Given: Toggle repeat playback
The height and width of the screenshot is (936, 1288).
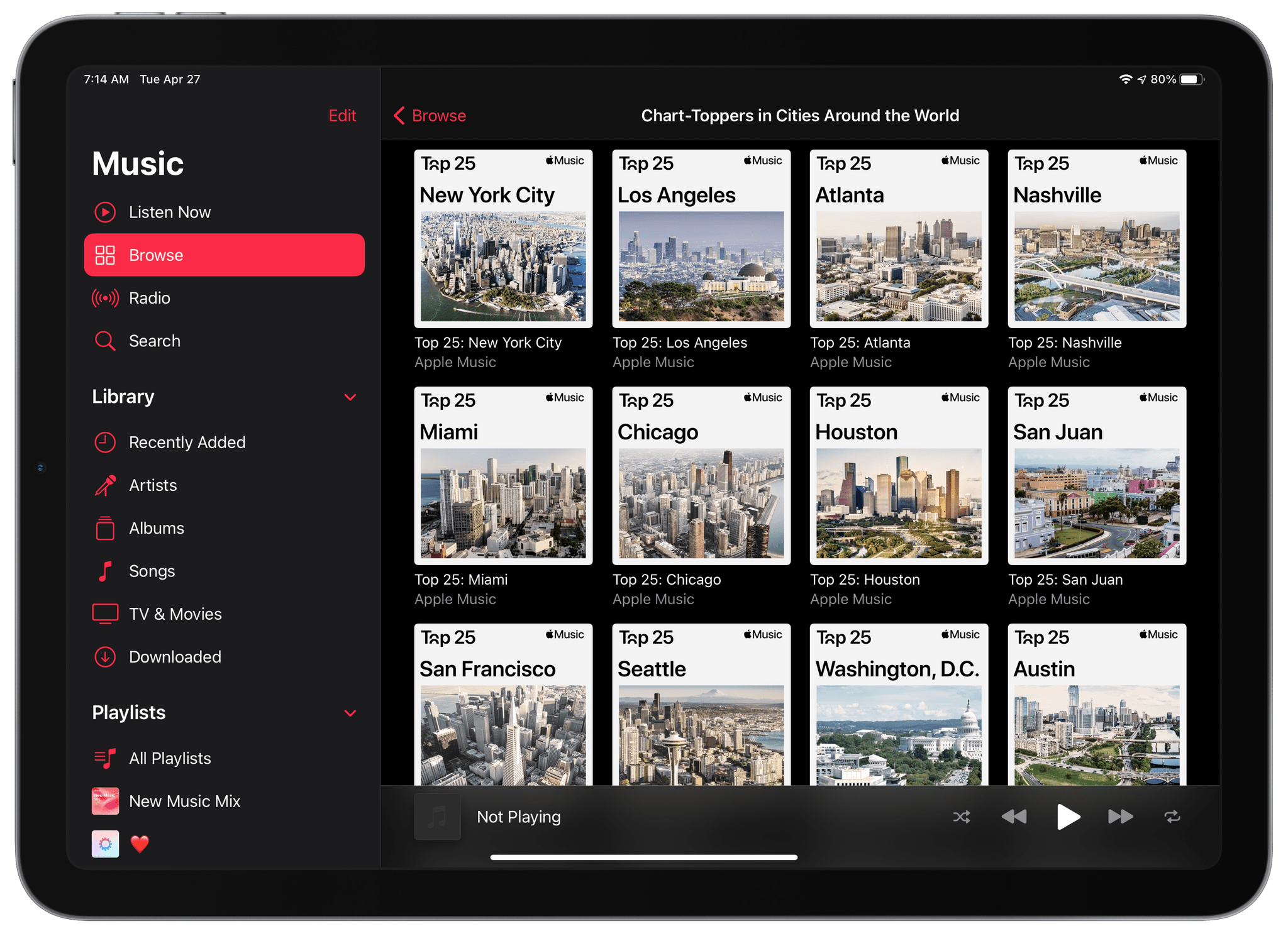Looking at the screenshot, I should (x=1172, y=817).
